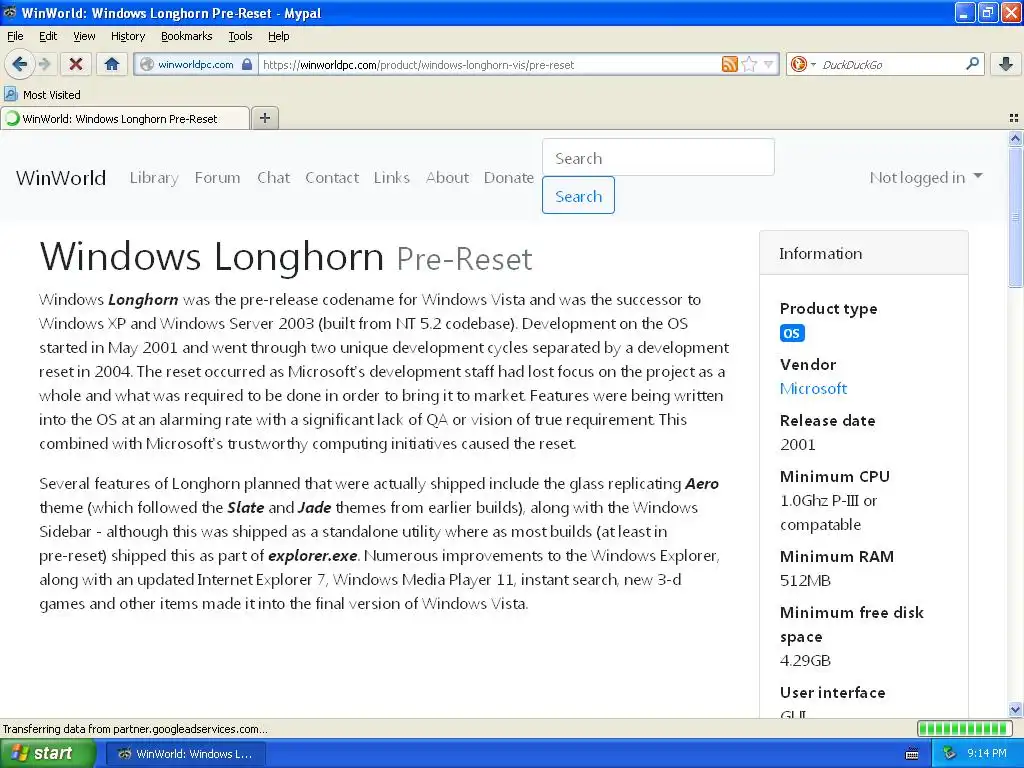This screenshot has height=768, width=1024.
Task: Click the padlock security icon
Action: 247,64
